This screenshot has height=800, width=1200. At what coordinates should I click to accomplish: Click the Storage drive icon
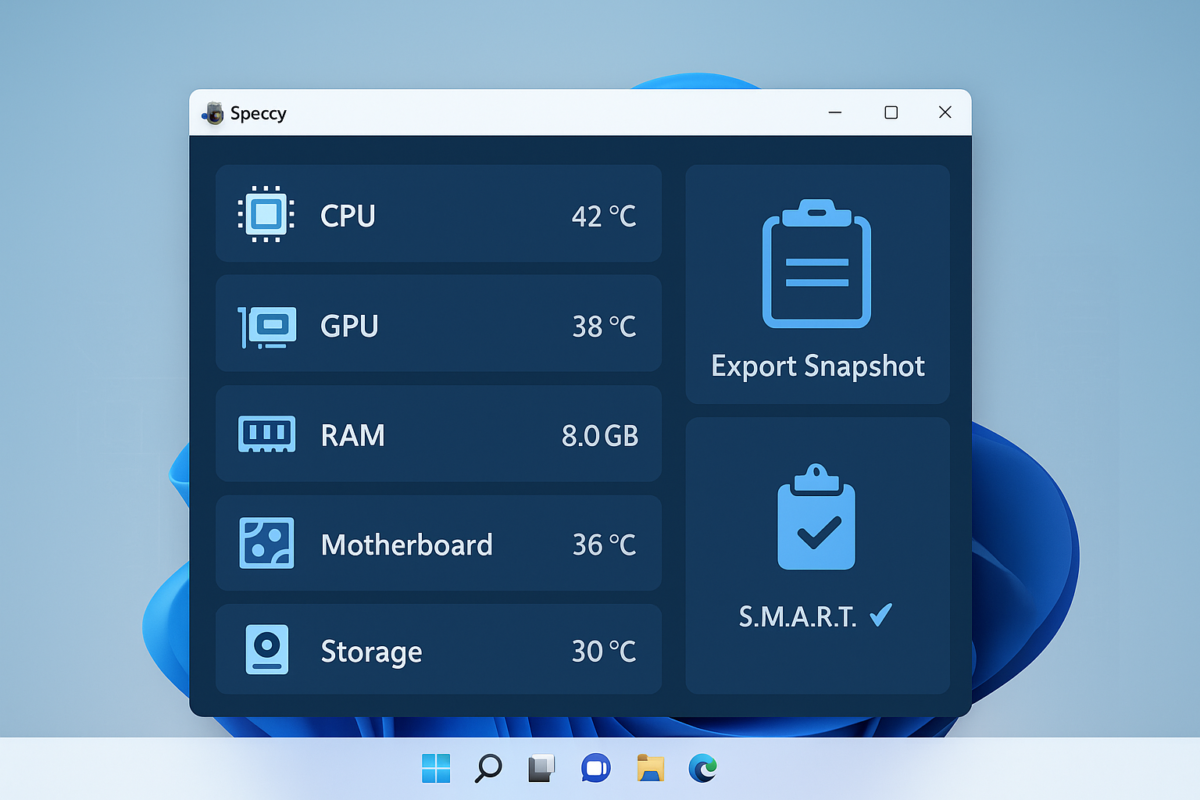tap(267, 650)
